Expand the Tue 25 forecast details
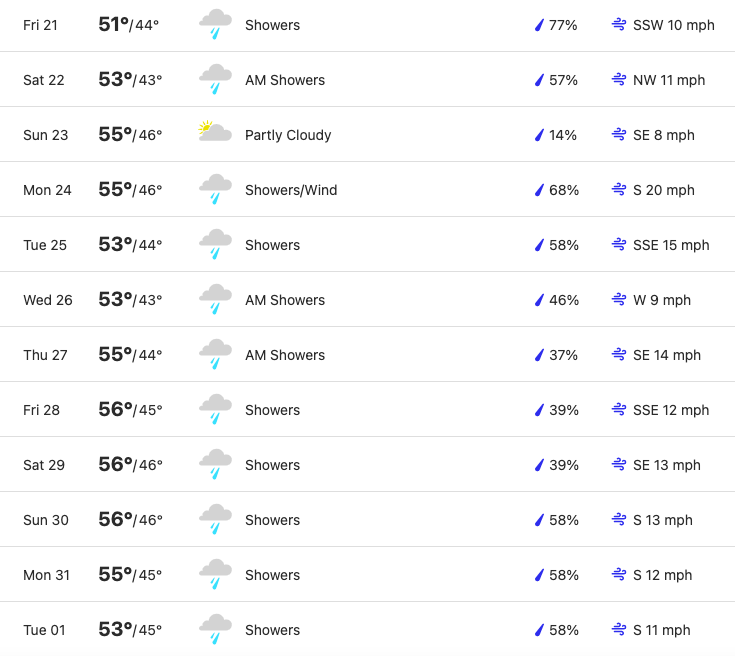The height and width of the screenshot is (656, 735). (x=368, y=244)
